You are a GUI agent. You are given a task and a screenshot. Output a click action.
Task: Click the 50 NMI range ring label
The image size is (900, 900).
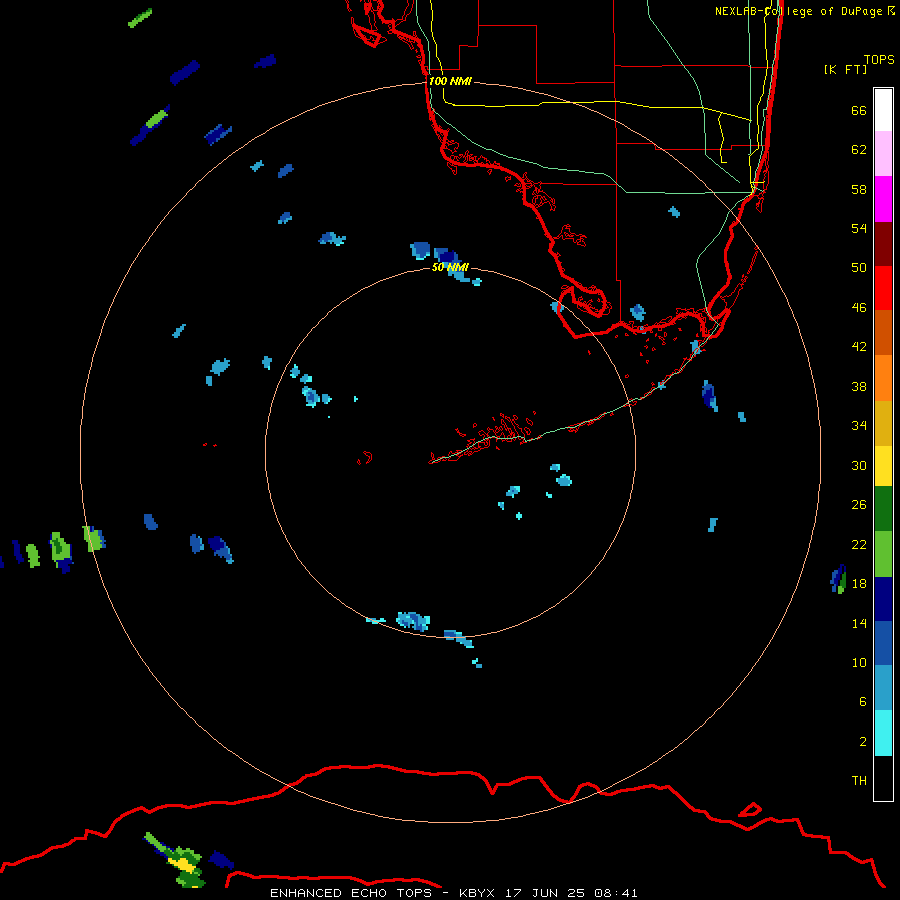[x=450, y=267]
